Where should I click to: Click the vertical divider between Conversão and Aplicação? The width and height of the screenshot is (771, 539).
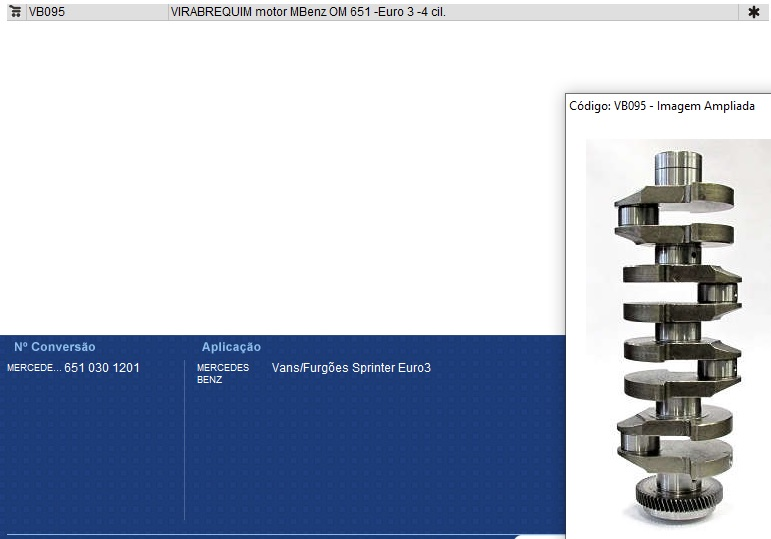pos(185,440)
